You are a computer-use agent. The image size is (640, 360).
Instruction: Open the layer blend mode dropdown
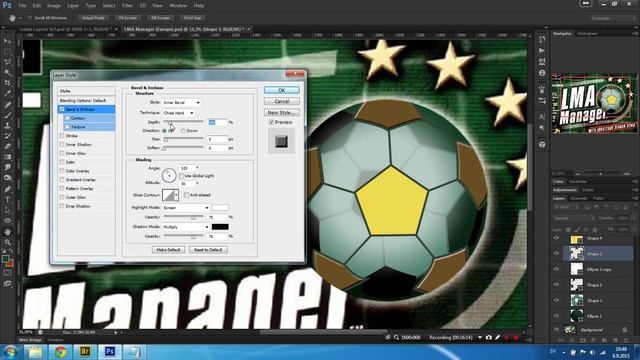click(x=575, y=218)
